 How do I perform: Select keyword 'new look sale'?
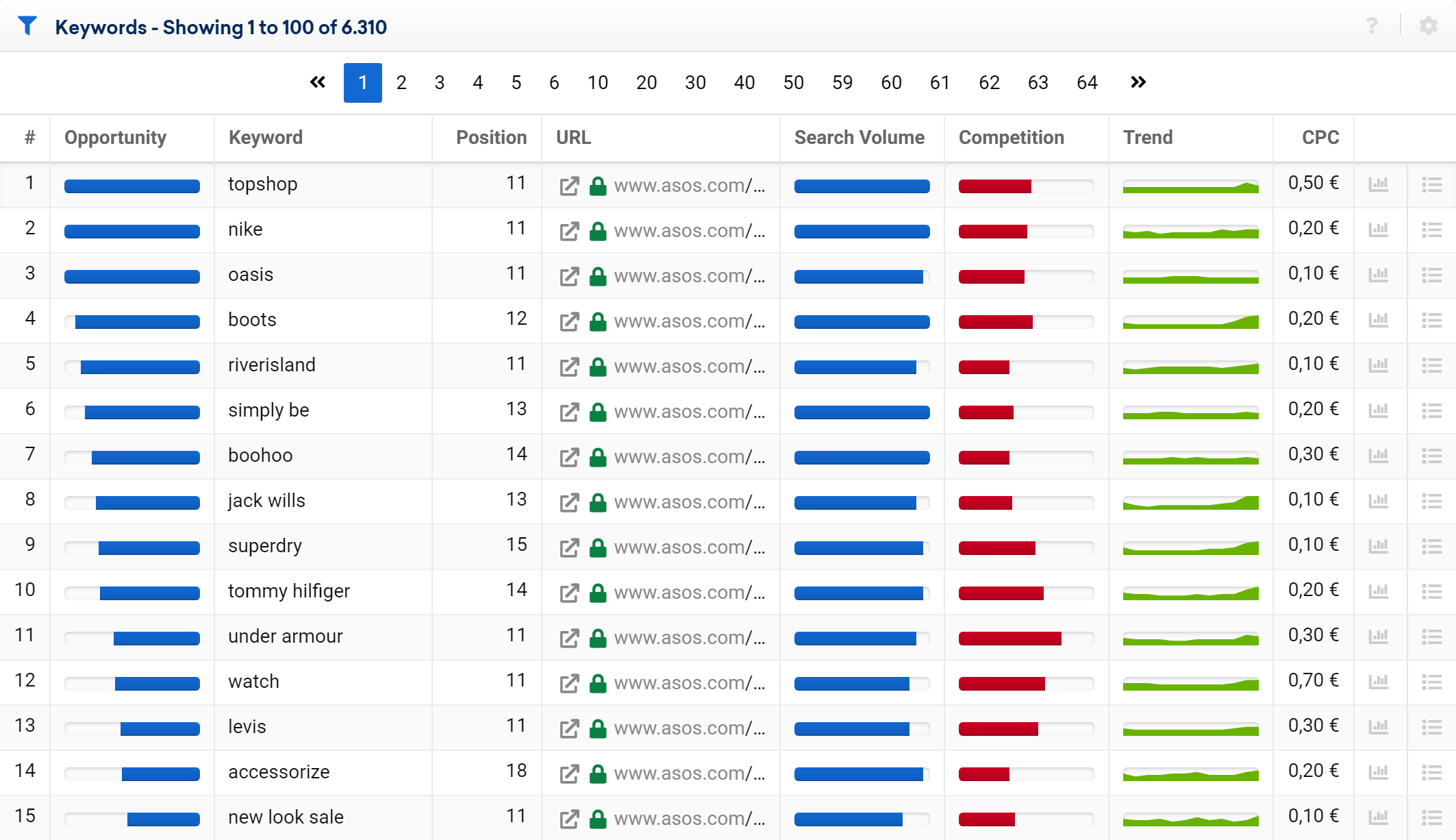(x=286, y=817)
